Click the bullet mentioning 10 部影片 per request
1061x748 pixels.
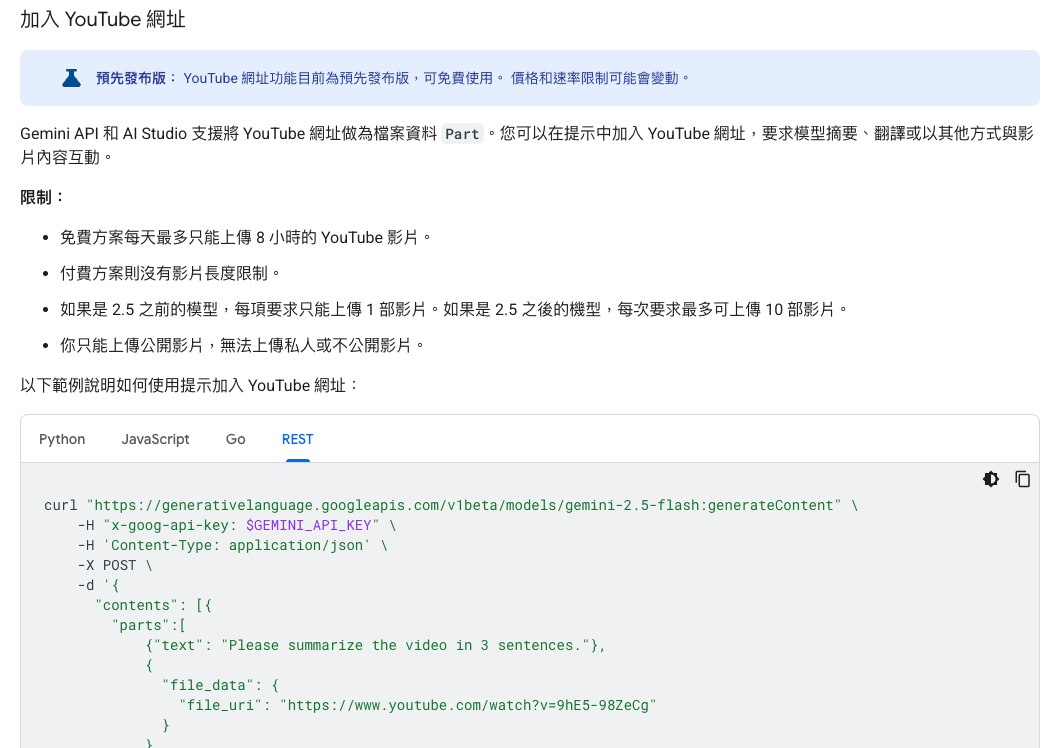453,309
